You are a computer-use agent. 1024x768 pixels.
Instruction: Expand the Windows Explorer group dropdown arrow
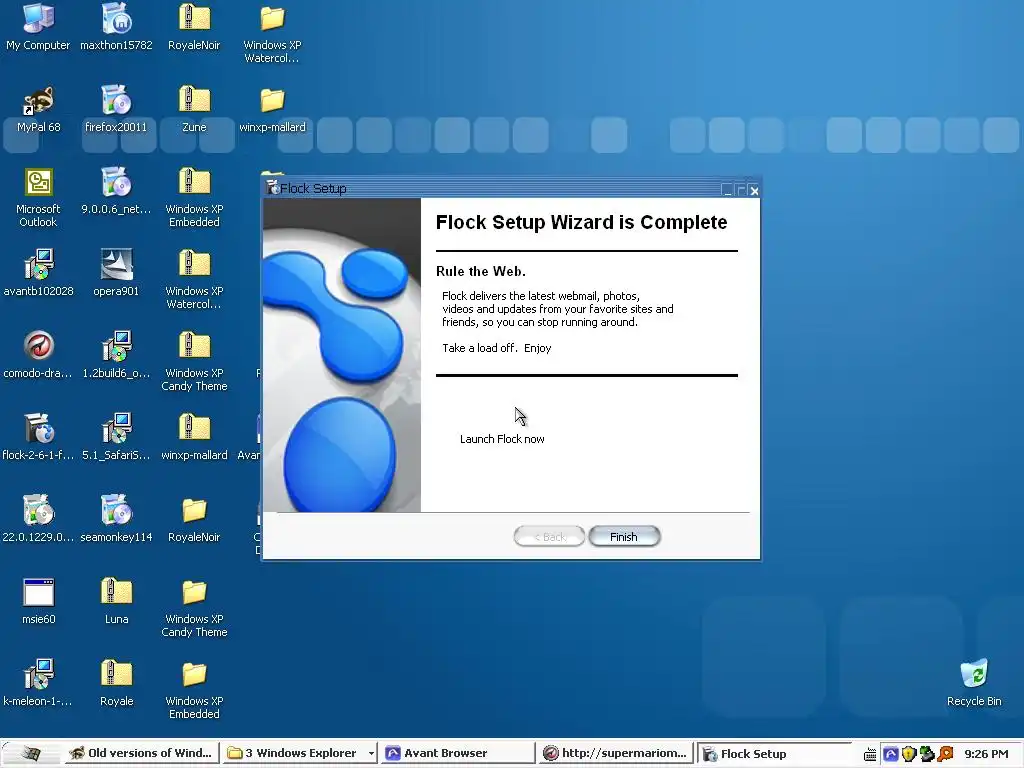point(371,754)
